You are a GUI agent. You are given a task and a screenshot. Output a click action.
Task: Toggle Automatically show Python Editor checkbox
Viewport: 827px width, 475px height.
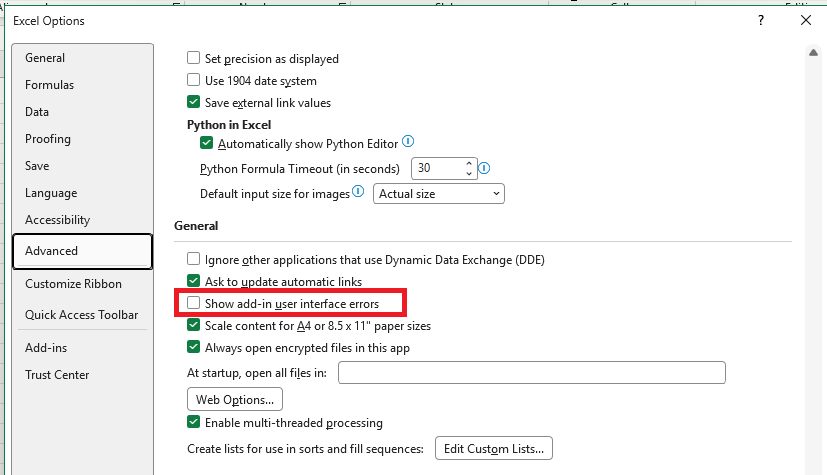207,143
